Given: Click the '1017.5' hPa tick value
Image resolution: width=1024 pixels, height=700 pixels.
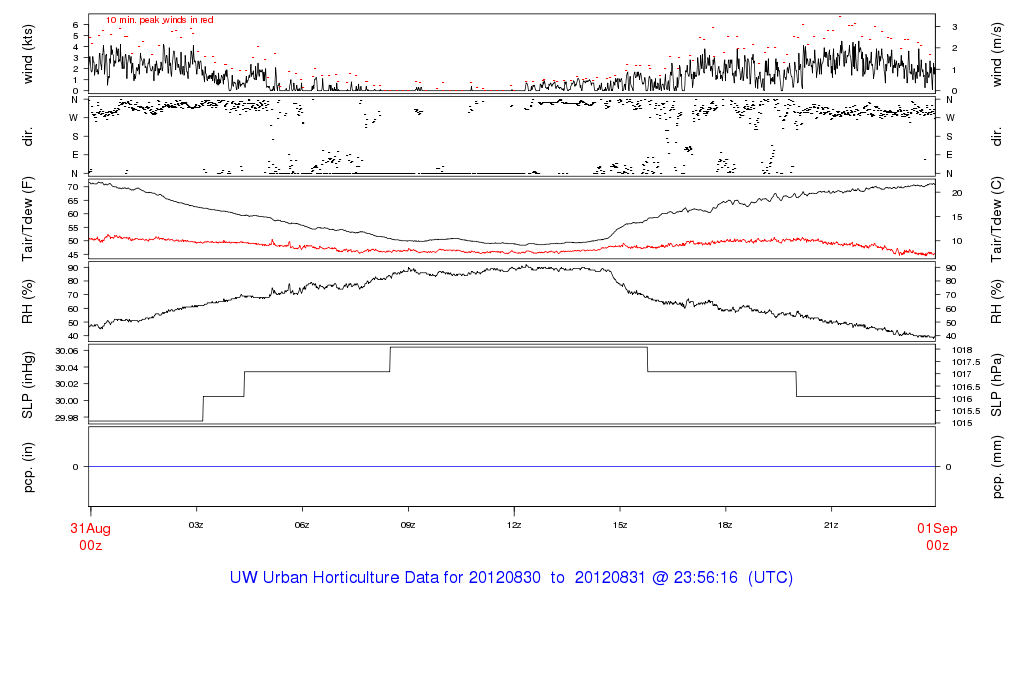Looking at the screenshot, I should click(x=966, y=362).
